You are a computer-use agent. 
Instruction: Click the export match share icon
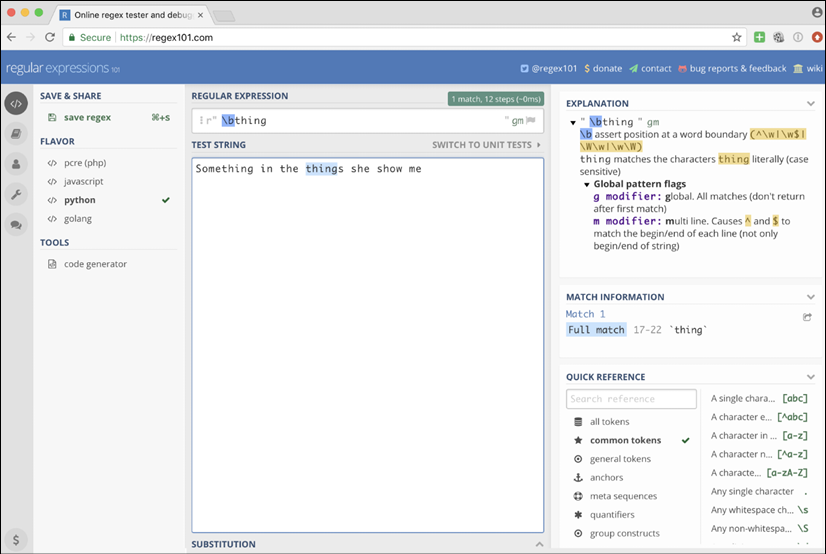807,317
